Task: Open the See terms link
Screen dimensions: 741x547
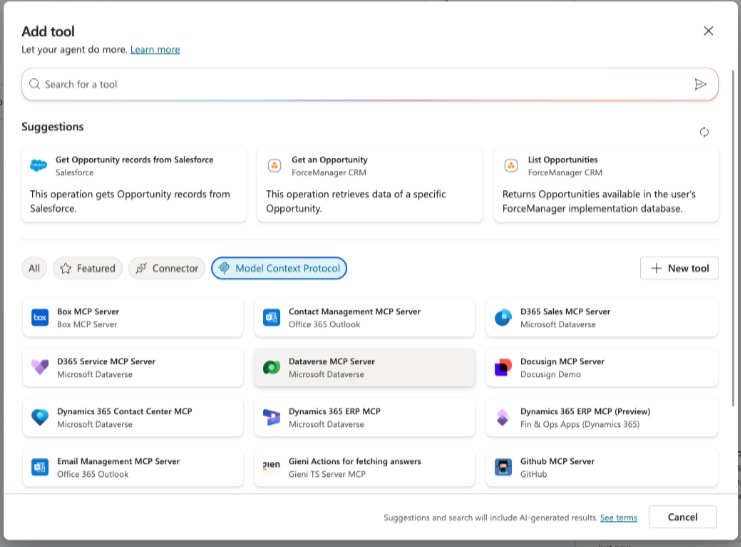Action: pos(618,517)
